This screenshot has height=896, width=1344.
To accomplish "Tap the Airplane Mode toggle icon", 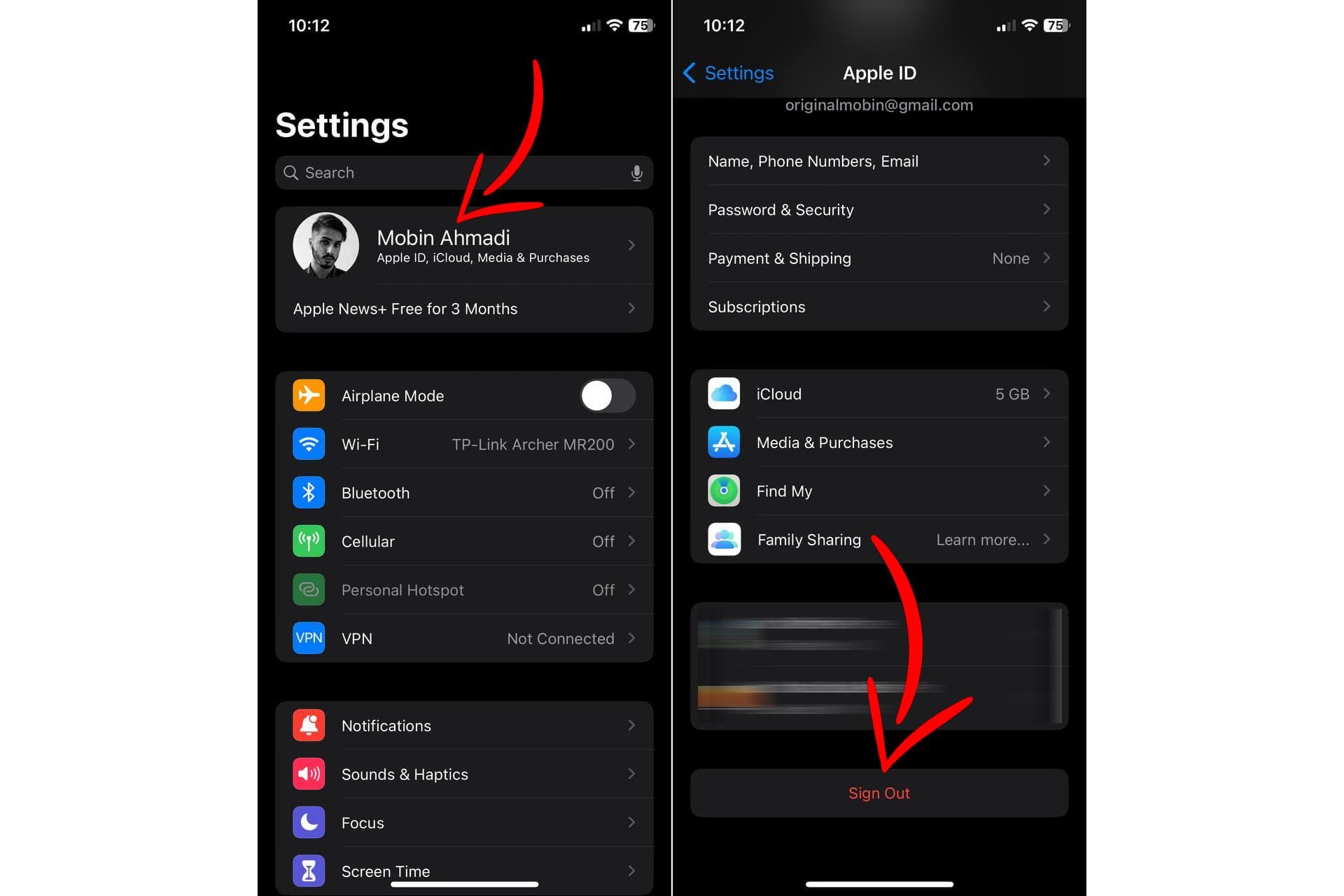I will (603, 395).
